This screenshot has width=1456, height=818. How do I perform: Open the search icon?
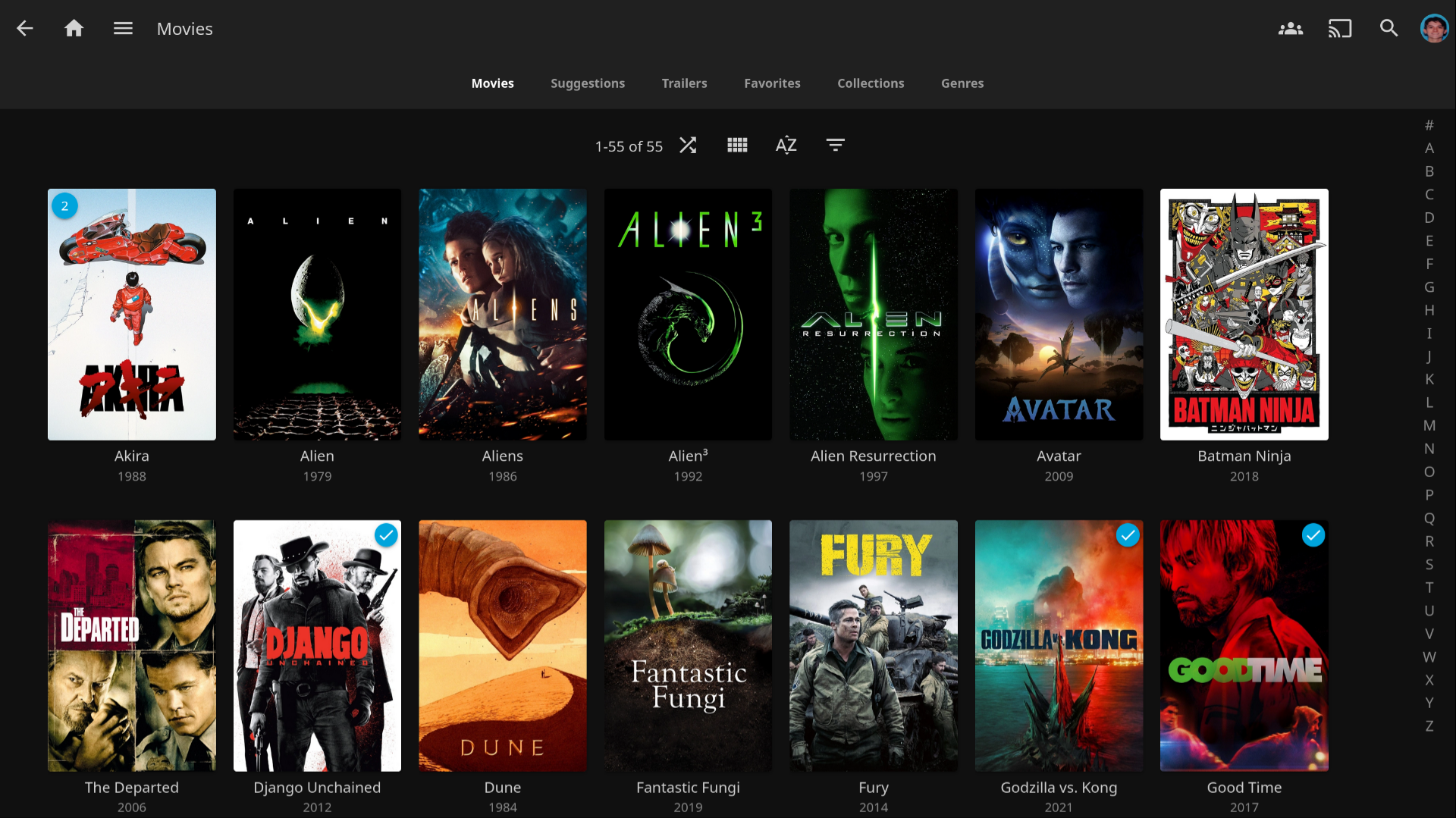click(1389, 29)
